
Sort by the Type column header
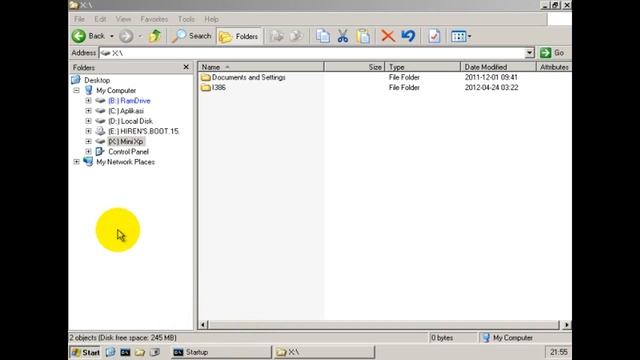click(422, 67)
